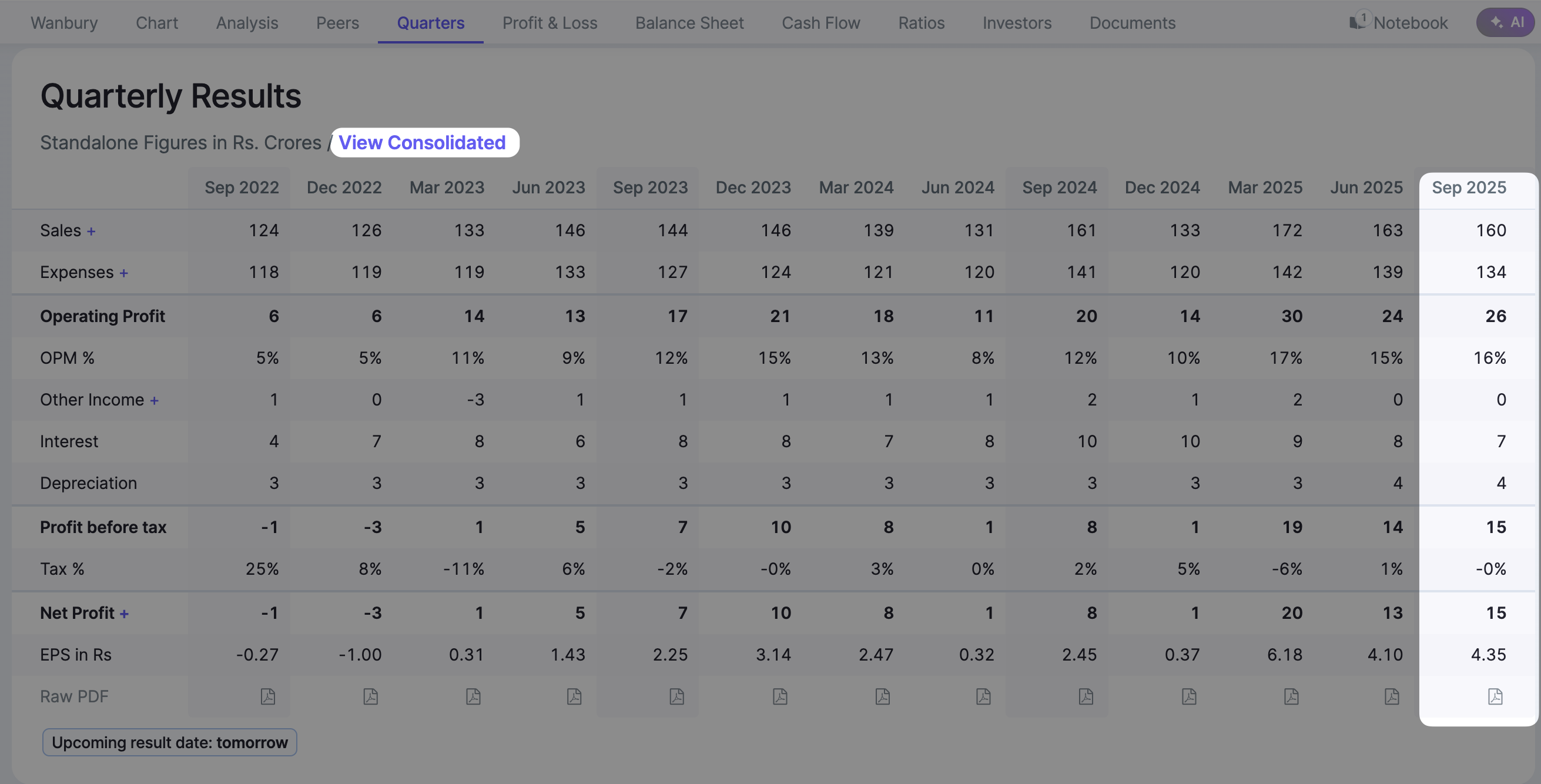The height and width of the screenshot is (784, 1541).
Task: Open the Dec 2024 raw PDF icon
Action: (x=1188, y=696)
